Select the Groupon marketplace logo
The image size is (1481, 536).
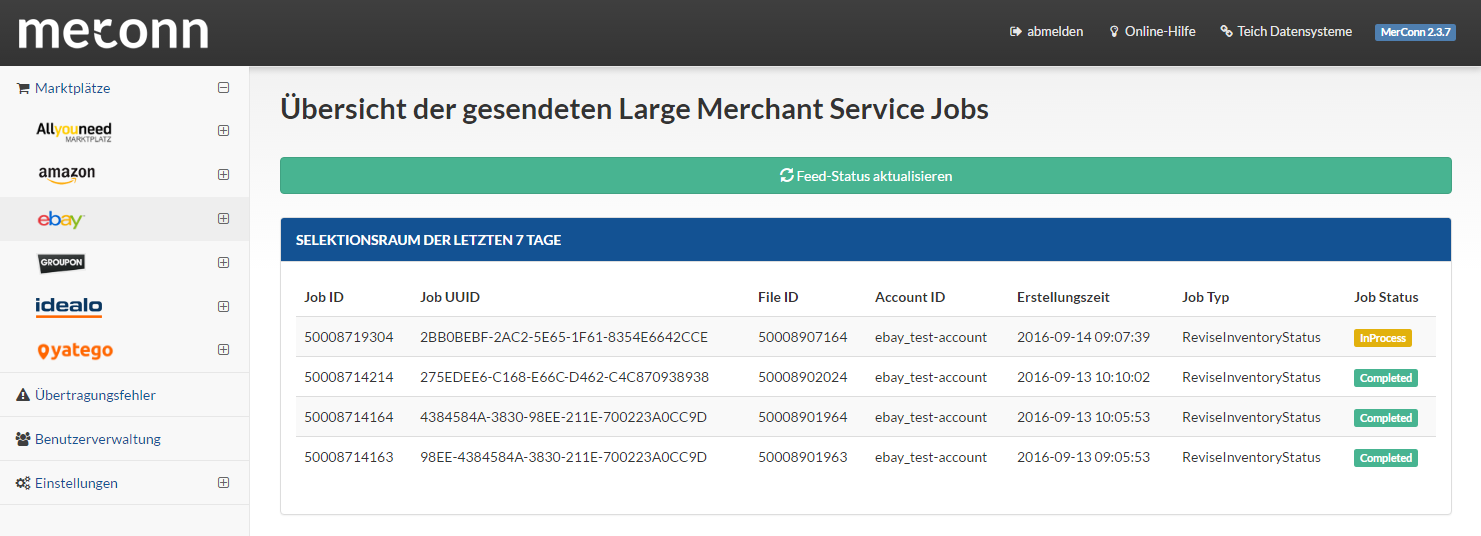pyautogui.click(x=61, y=263)
